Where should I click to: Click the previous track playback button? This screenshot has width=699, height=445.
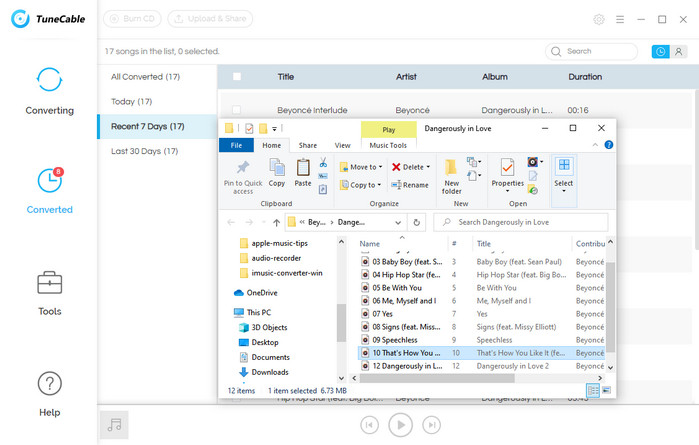coord(370,425)
